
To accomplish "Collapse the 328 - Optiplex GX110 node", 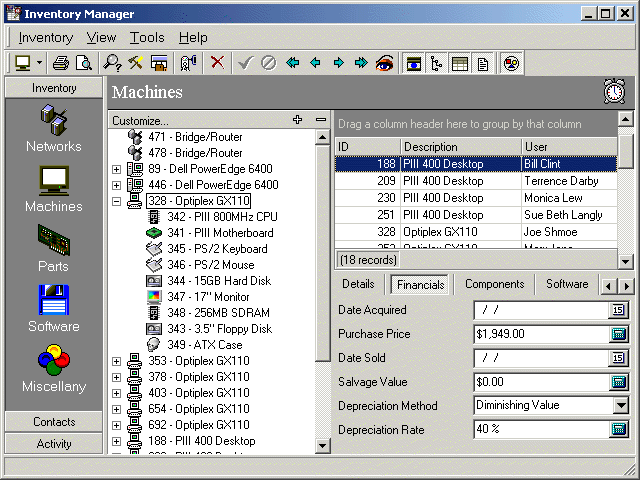I will coord(116,201).
